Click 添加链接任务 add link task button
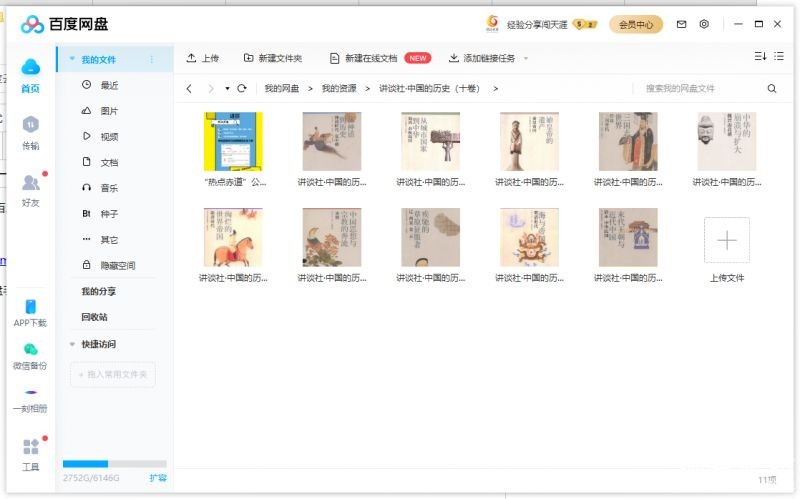Image resolution: width=800 pixels, height=499 pixels. pos(482,58)
